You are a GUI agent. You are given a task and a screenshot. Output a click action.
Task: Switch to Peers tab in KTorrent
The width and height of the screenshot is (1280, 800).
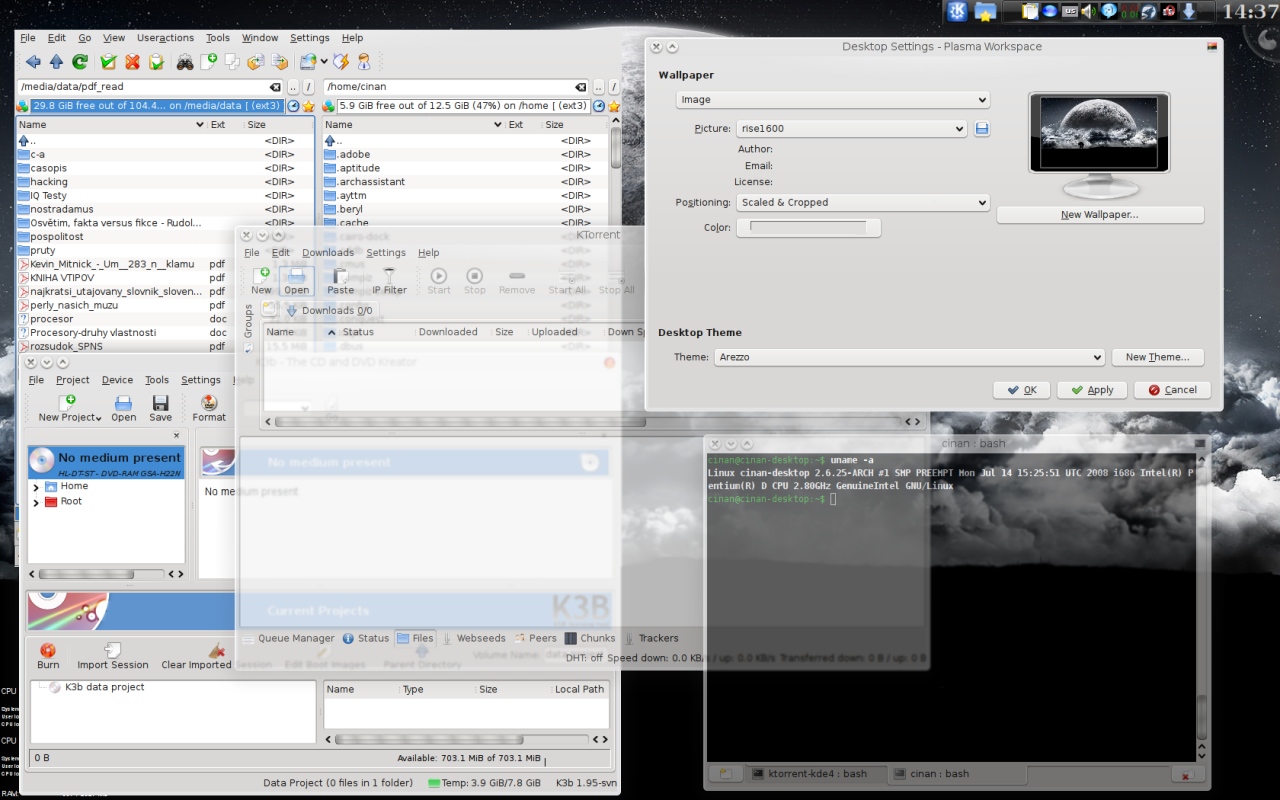coord(535,638)
